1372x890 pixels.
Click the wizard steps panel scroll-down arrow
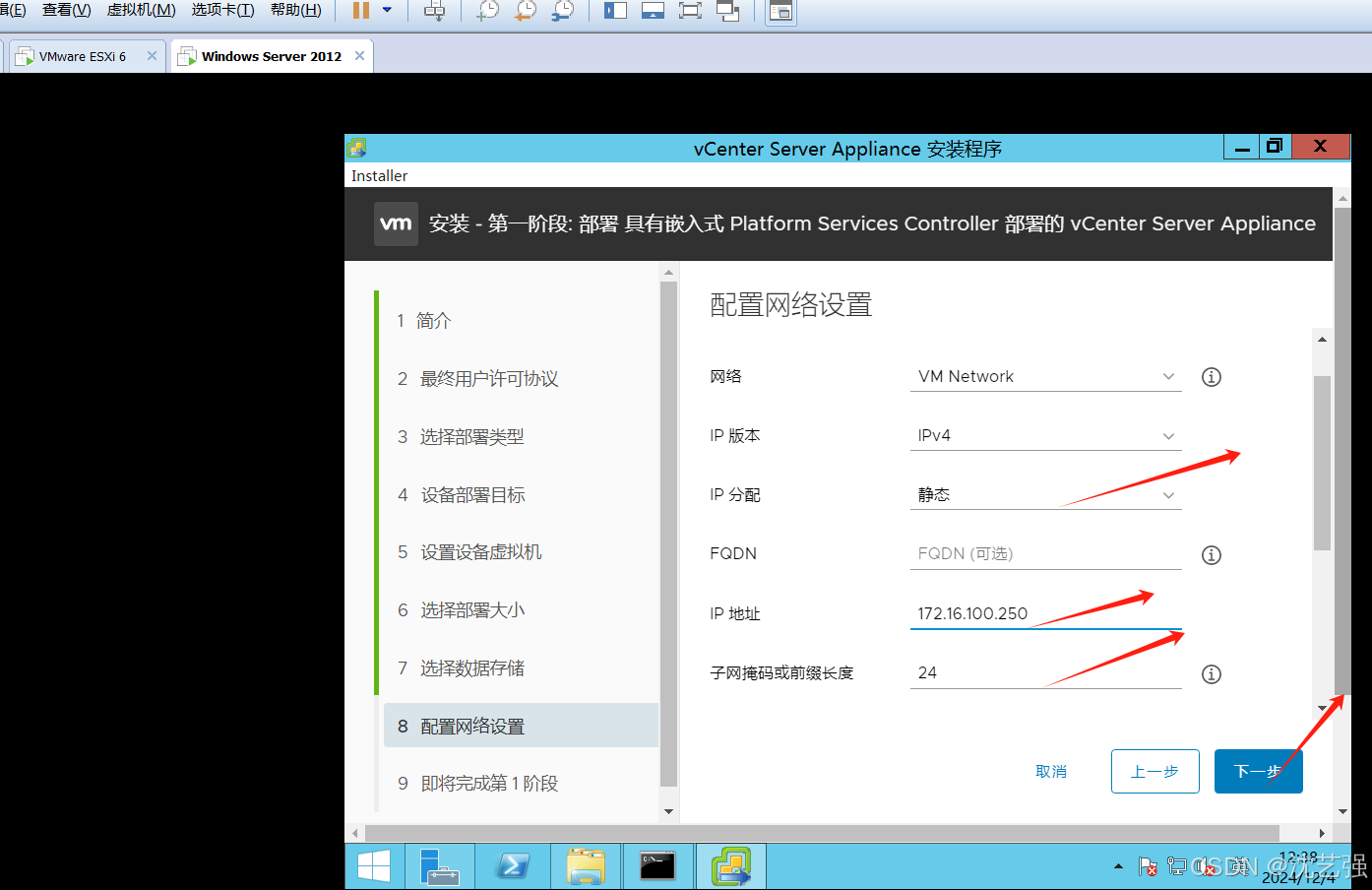click(x=668, y=811)
